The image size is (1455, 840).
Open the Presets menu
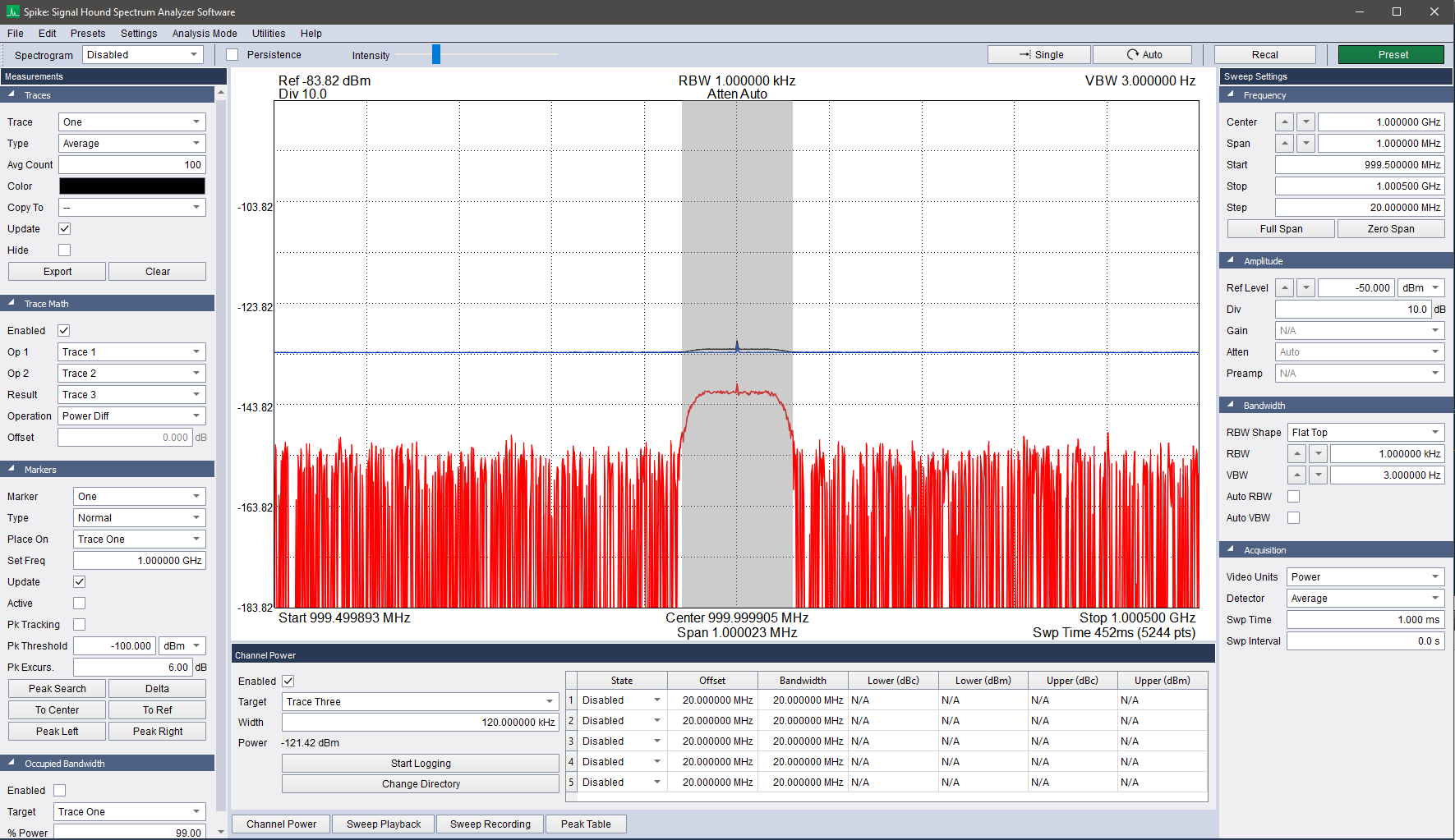coord(88,34)
